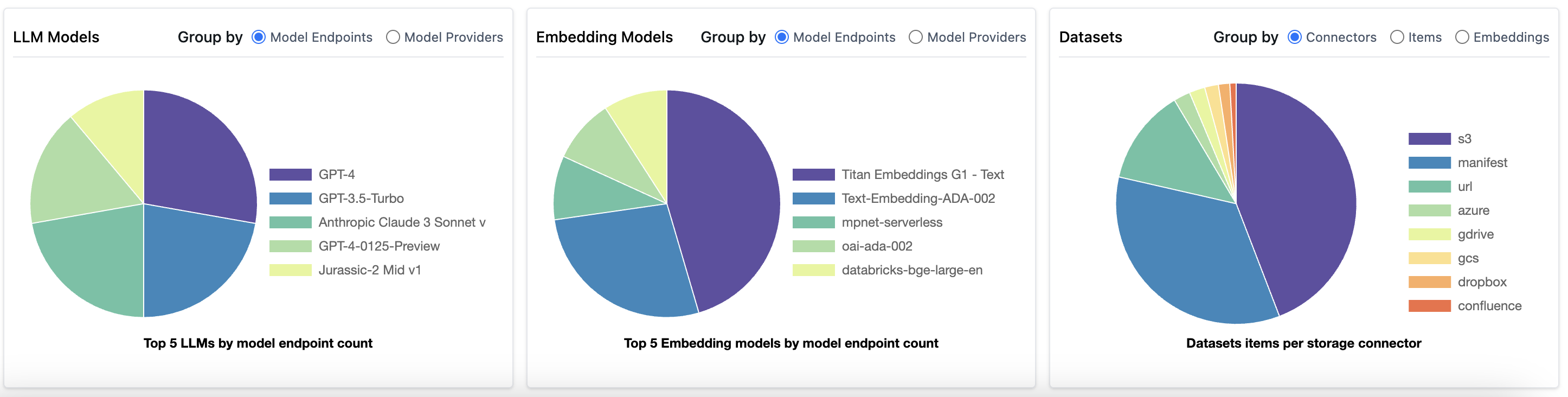
Task: Select Model Providers grouping for LLM Models
Action: coord(393,37)
